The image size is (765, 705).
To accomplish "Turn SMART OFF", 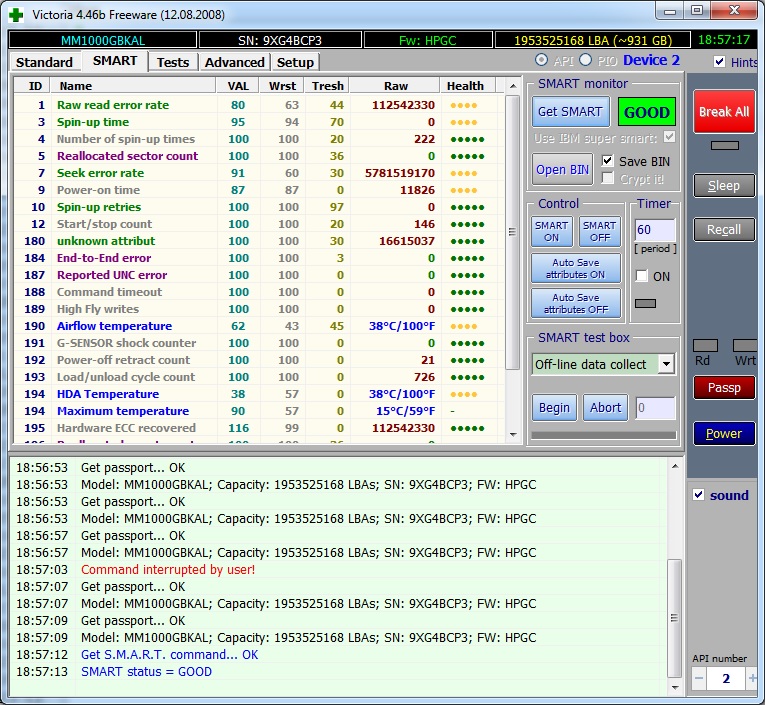I will 600,231.
